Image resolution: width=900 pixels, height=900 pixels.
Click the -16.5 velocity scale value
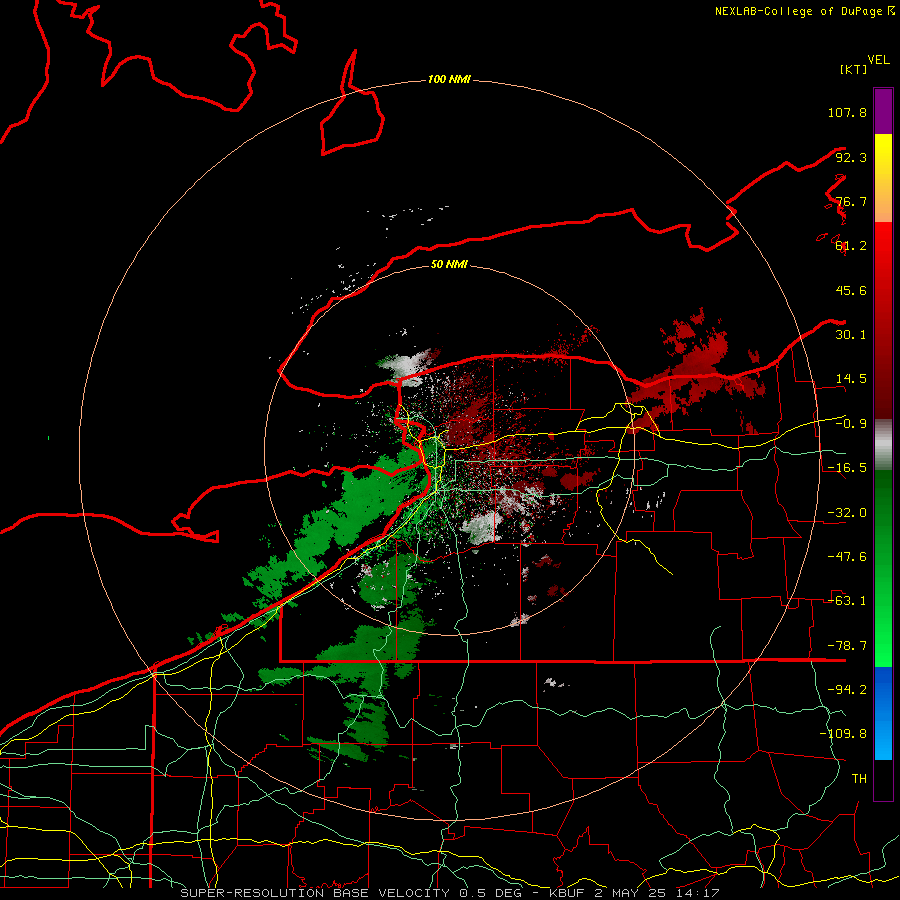pyautogui.click(x=847, y=468)
